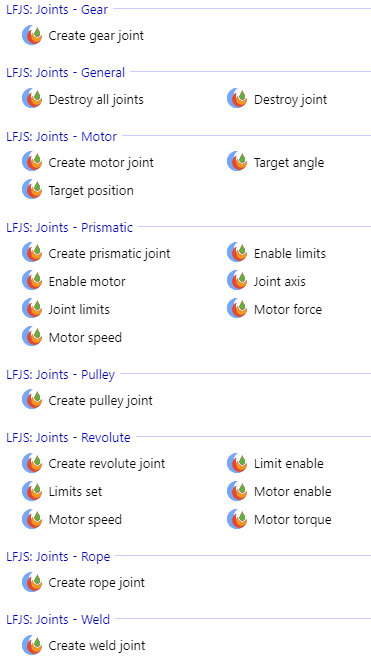Select the Target position action
Screen dimensions: 371x671
(91, 190)
